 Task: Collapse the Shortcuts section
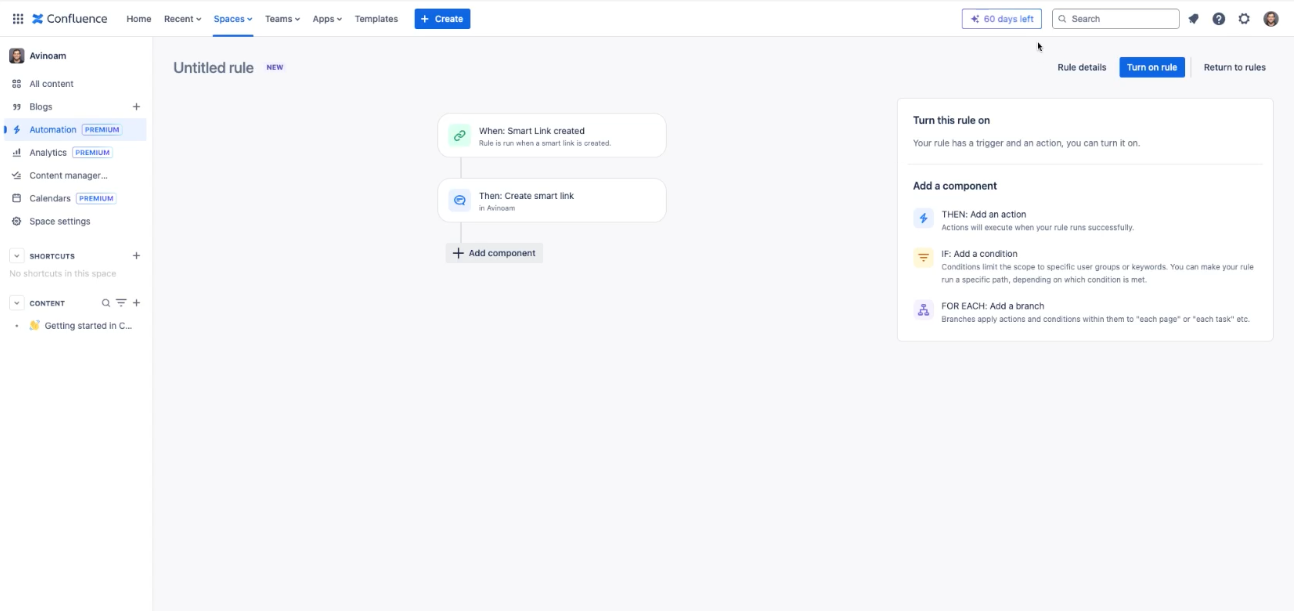pyautogui.click(x=16, y=256)
